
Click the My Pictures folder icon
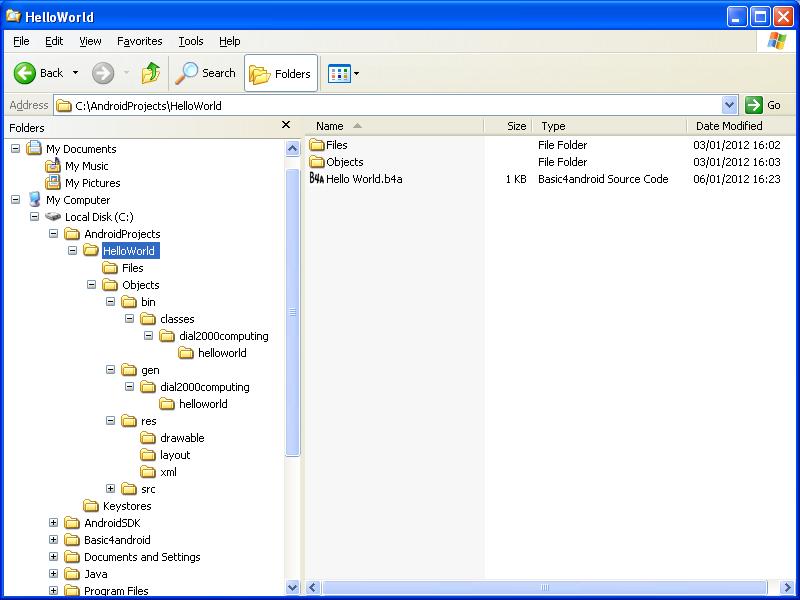point(53,183)
